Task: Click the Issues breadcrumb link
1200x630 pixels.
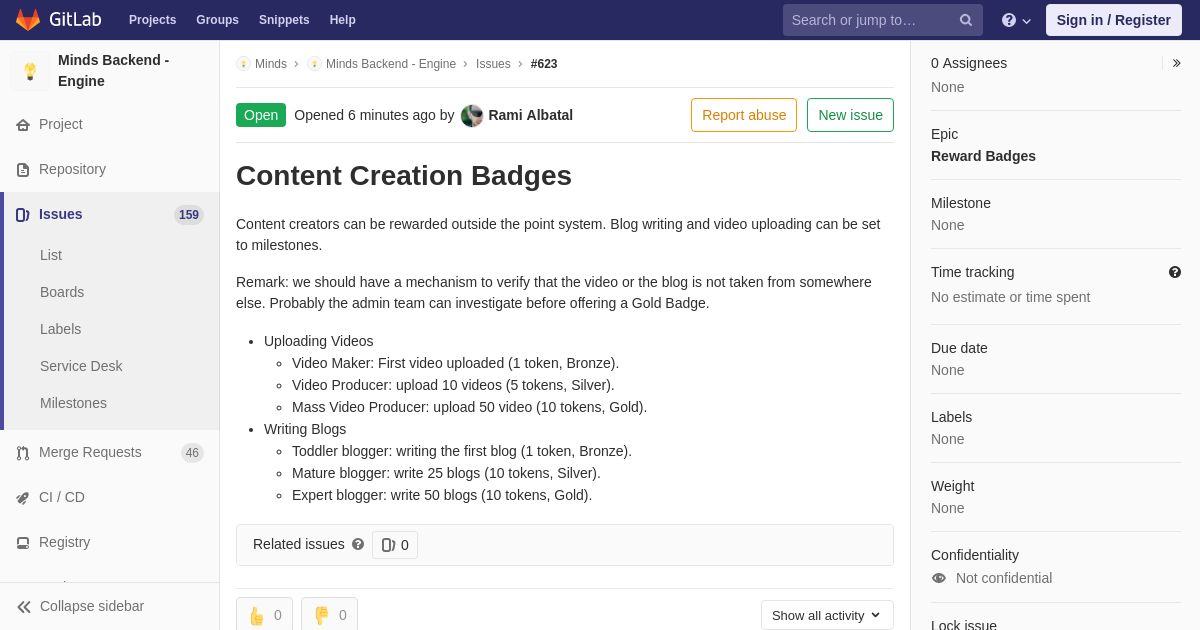Action: click(x=493, y=64)
